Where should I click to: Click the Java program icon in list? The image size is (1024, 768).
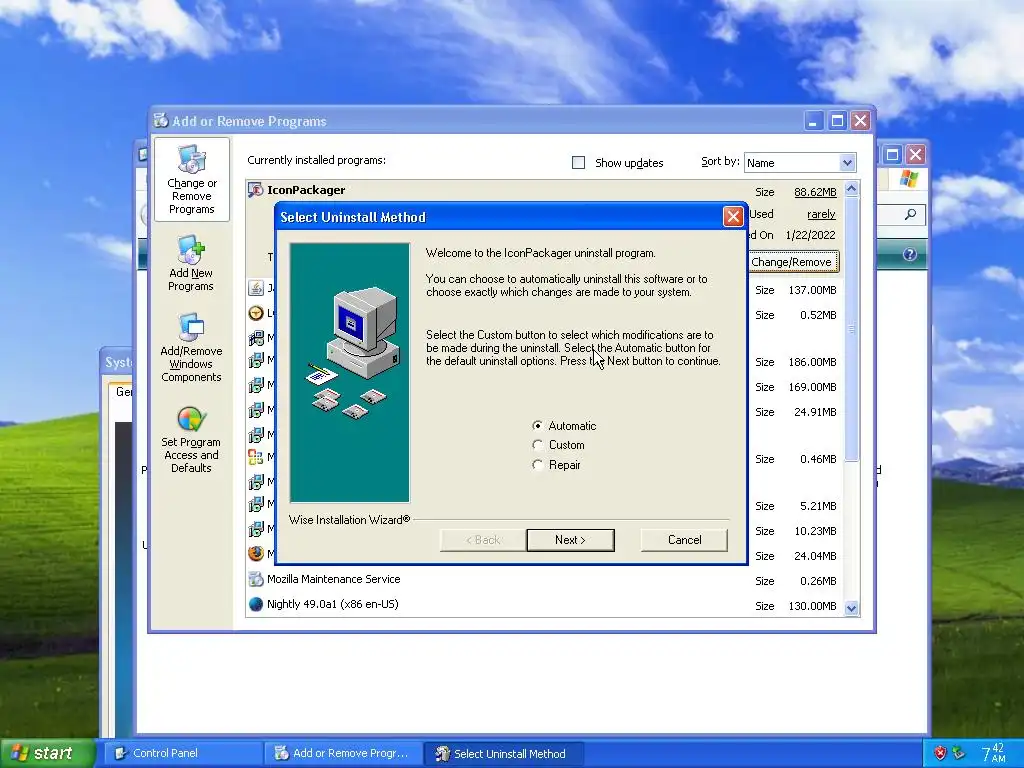(x=256, y=288)
